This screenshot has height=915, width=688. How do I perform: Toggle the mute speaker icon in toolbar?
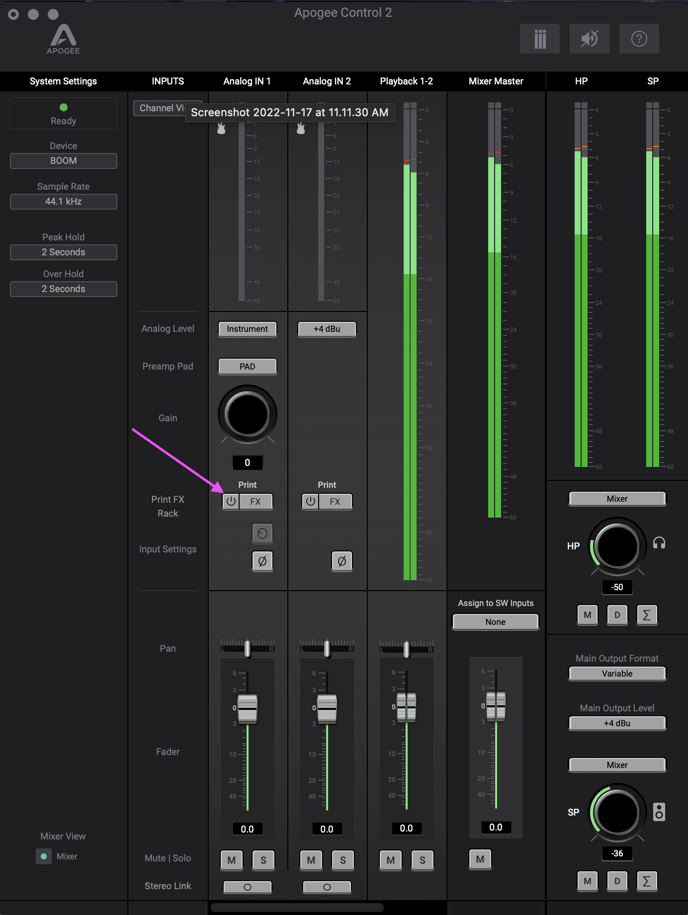(589, 39)
